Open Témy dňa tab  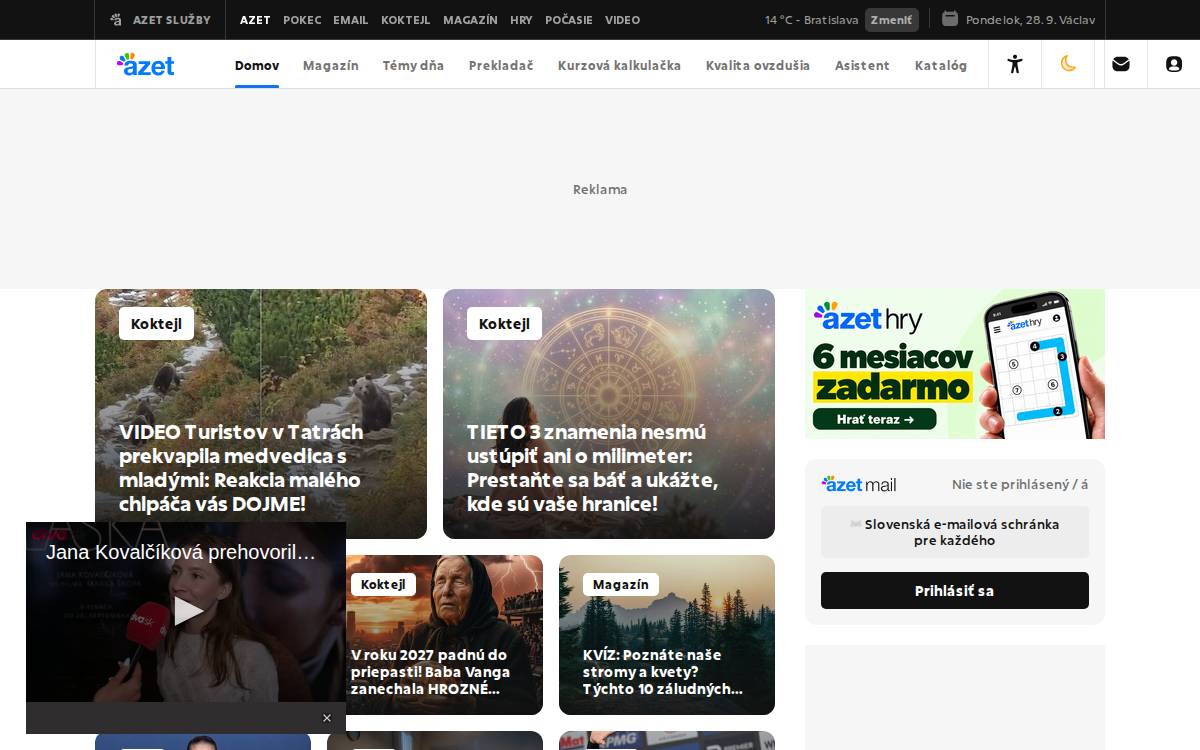coord(413,65)
